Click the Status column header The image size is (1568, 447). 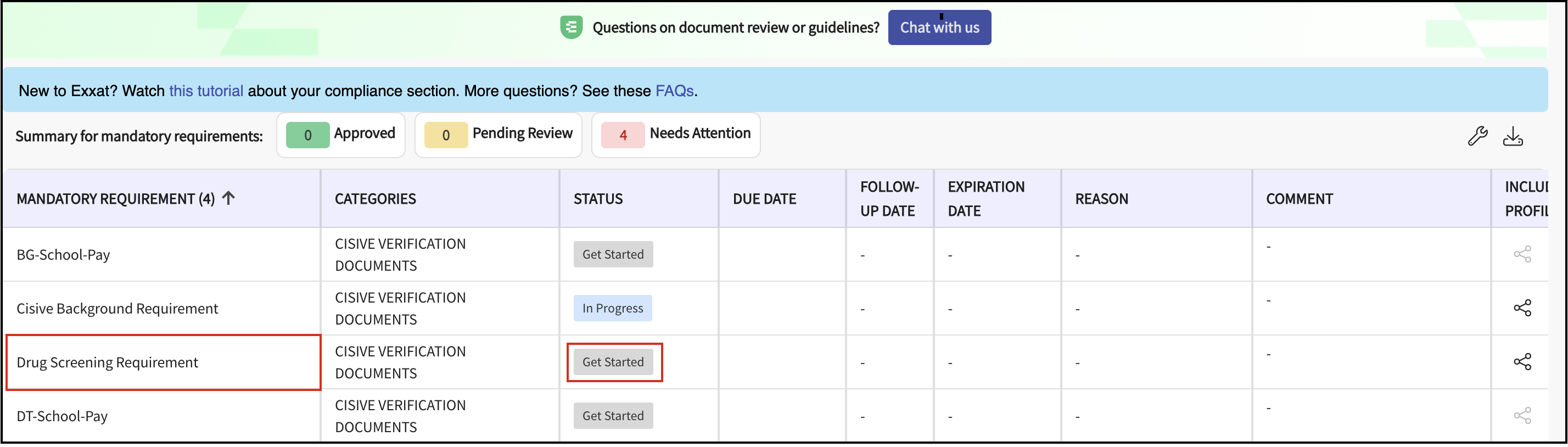click(x=639, y=199)
